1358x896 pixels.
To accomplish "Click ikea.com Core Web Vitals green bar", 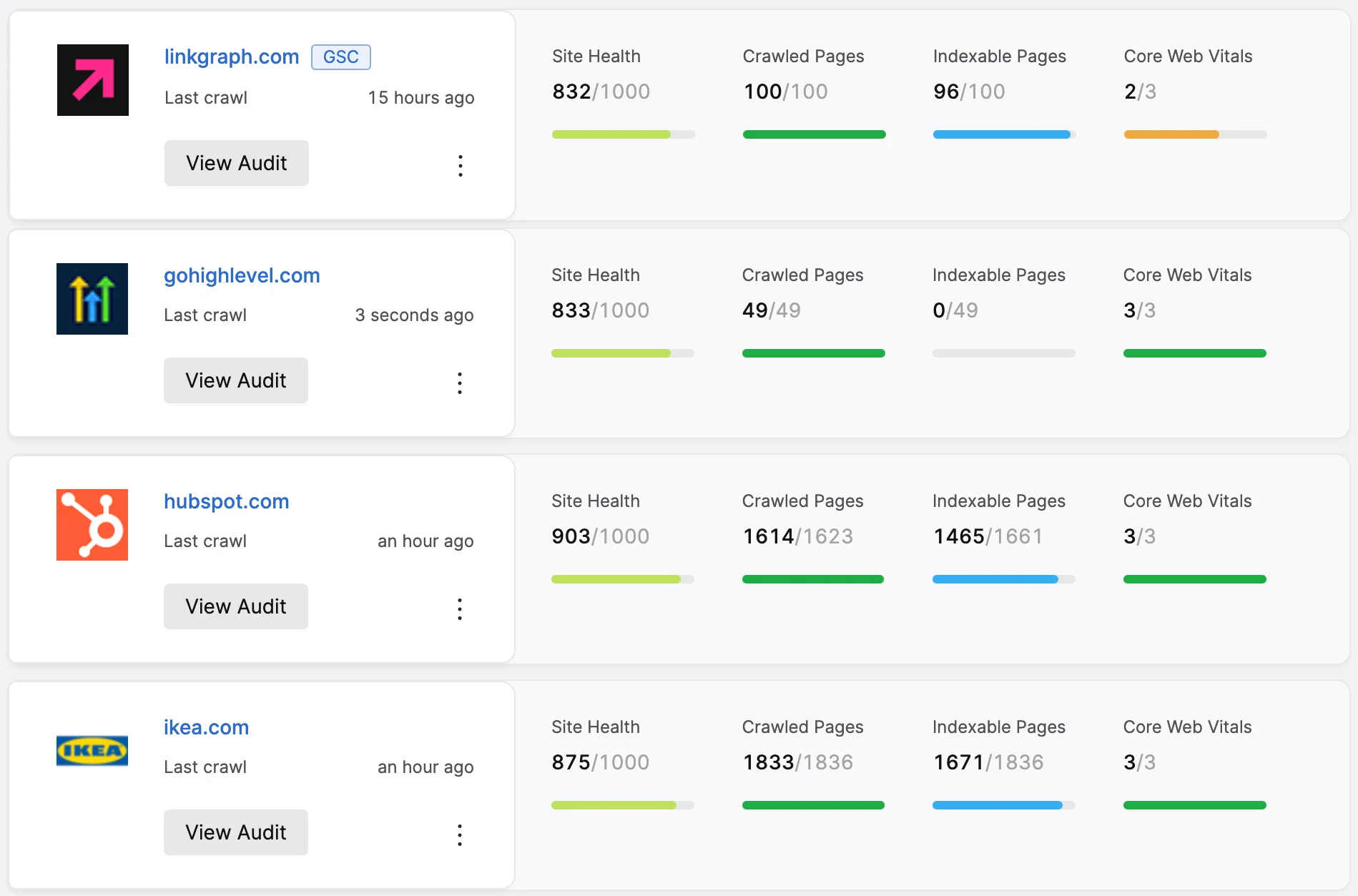I will (x=1195, y=805).
